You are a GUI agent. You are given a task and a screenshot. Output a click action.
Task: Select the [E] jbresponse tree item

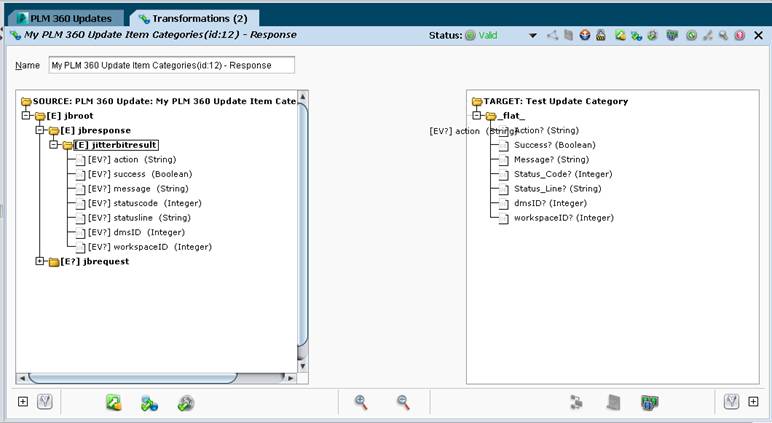point(91,130)
